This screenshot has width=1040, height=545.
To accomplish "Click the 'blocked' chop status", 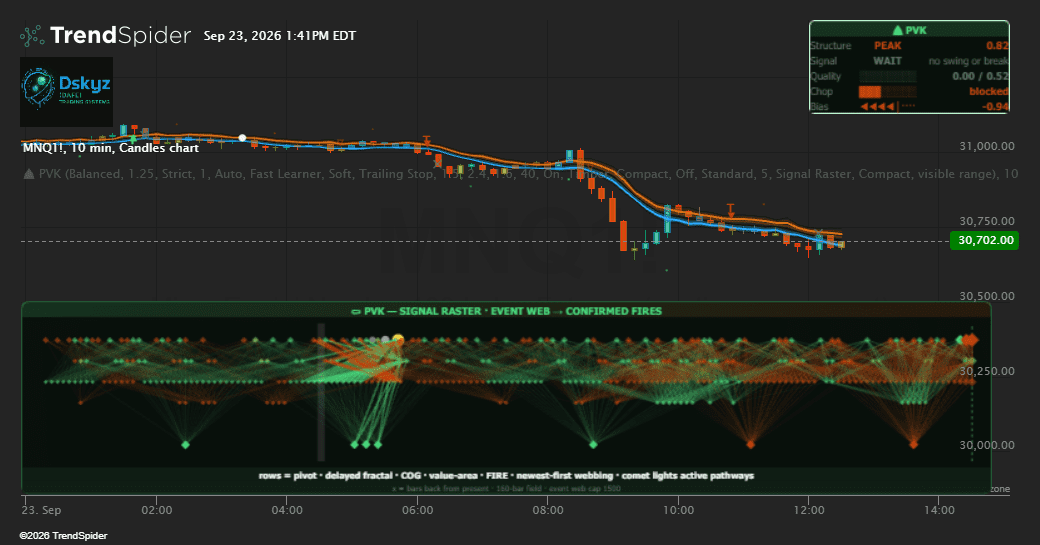I will [988, 91].
